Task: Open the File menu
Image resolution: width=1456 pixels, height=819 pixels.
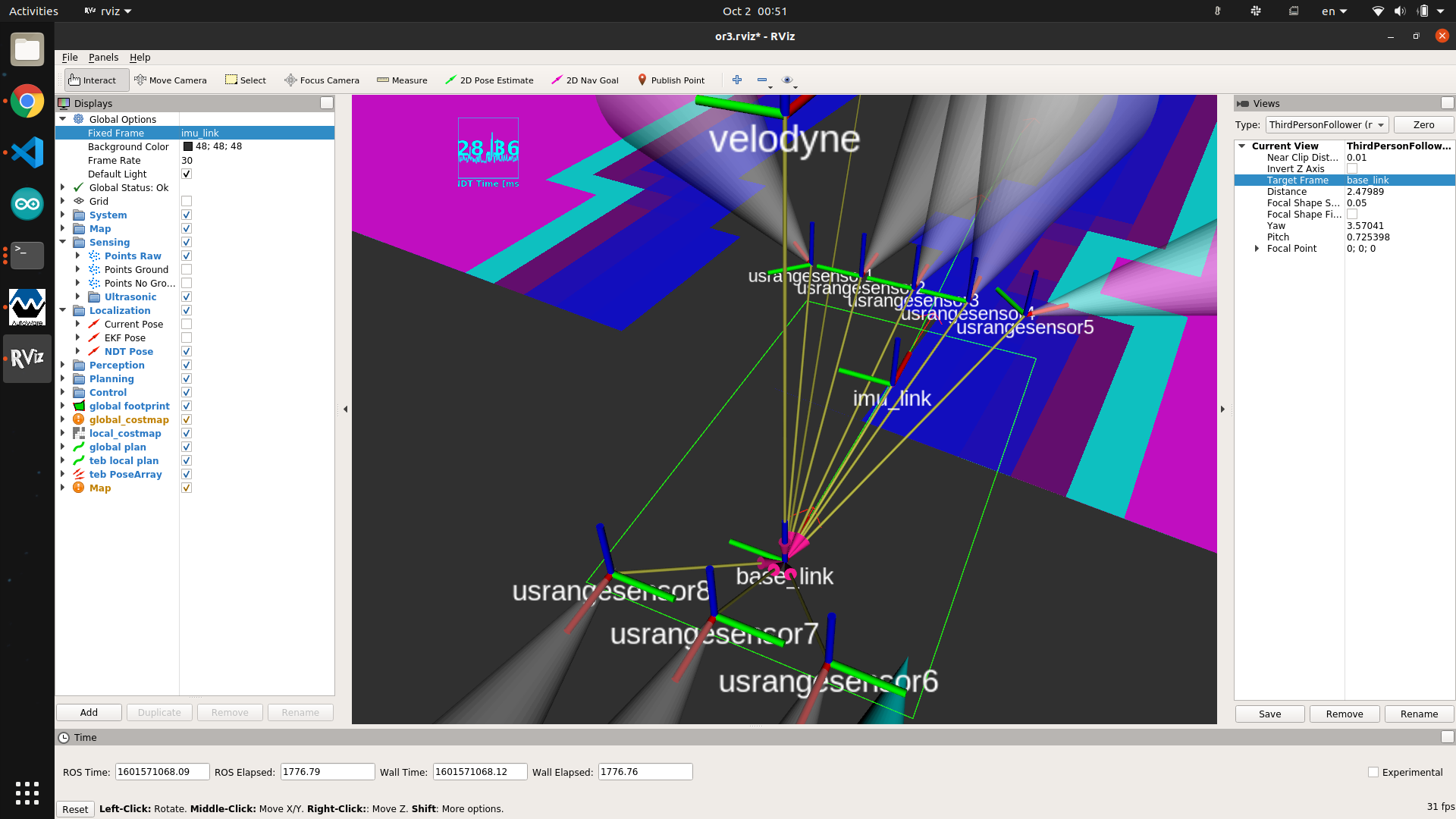Action: [70, 58]
